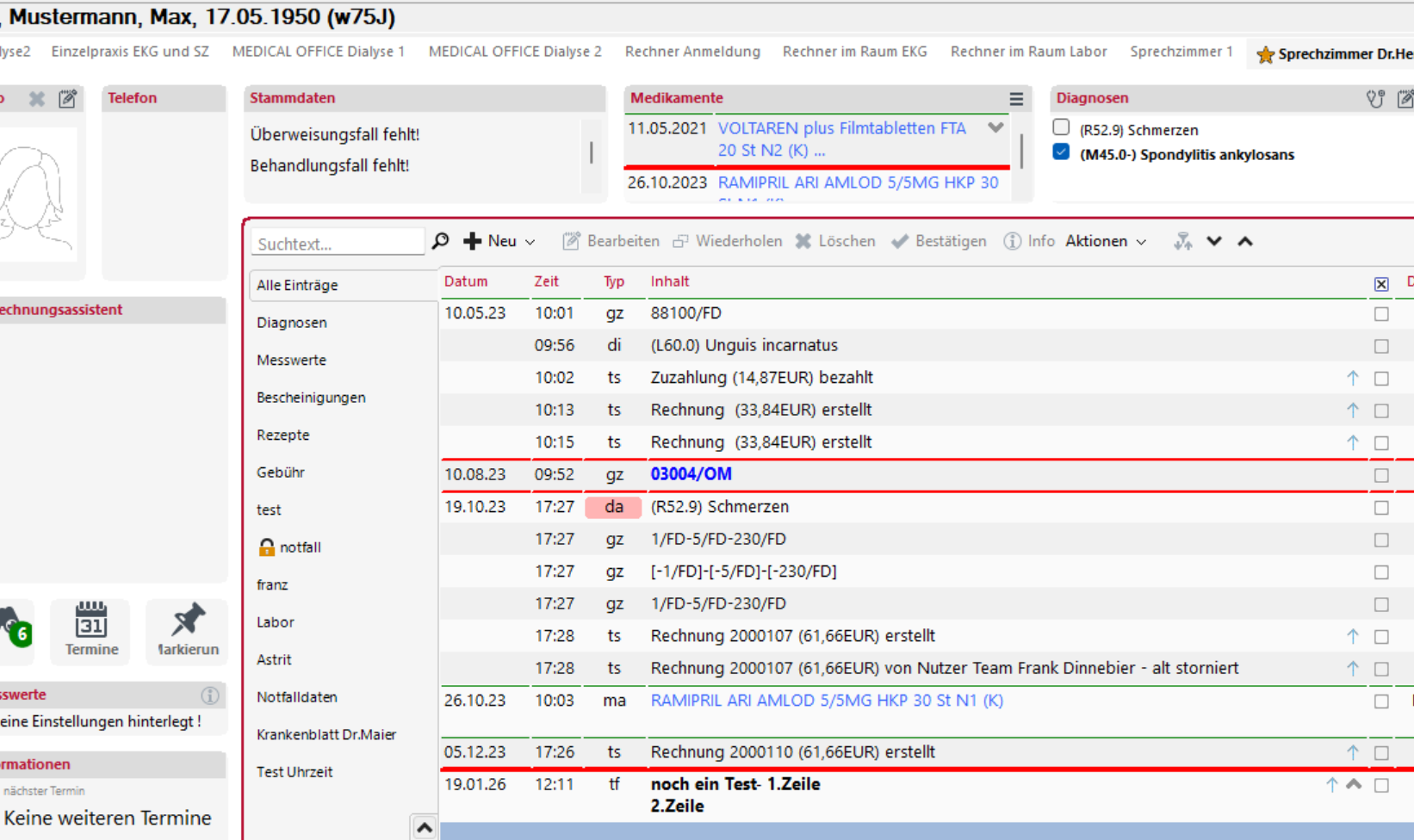Image resolution: width=1414 pixels, height=840 pixels.
Task: Click the info icon in Messwerte panel
Action: pos(209,695)
